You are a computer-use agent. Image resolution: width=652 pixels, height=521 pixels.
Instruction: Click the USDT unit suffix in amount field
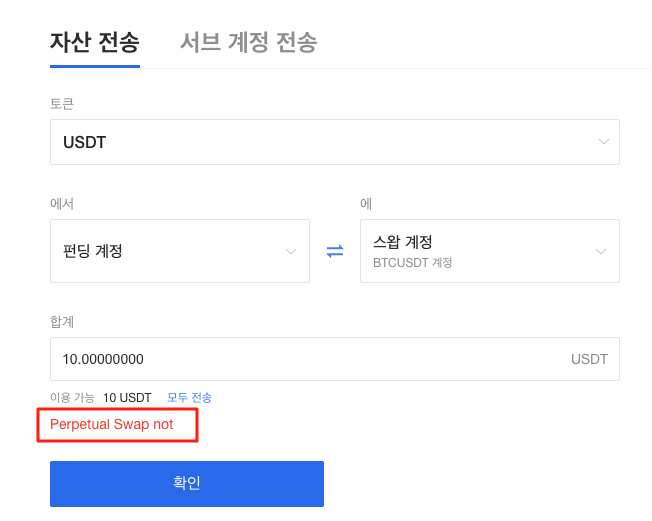pos(589,359)
